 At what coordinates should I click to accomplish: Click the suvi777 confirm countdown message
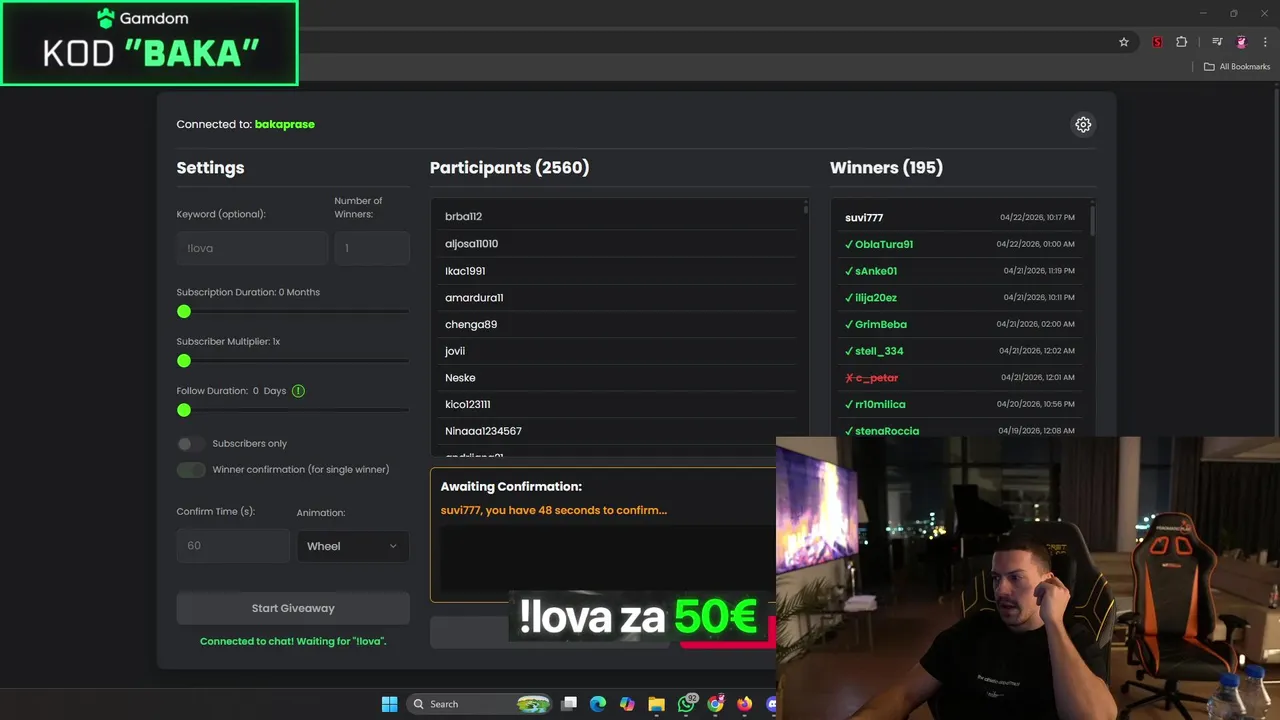point(554,510)
